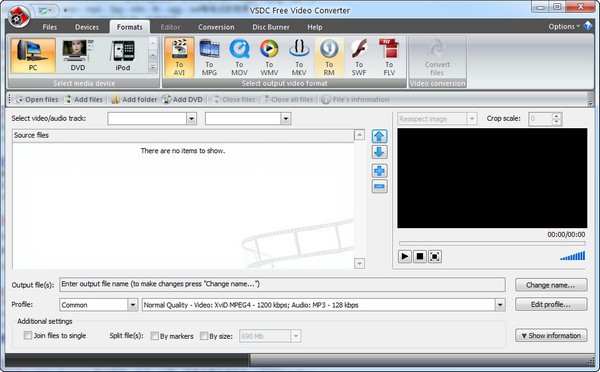Select the iPod media device
Viewport: 600px width, 372px height.
click(x=123, y=55)
